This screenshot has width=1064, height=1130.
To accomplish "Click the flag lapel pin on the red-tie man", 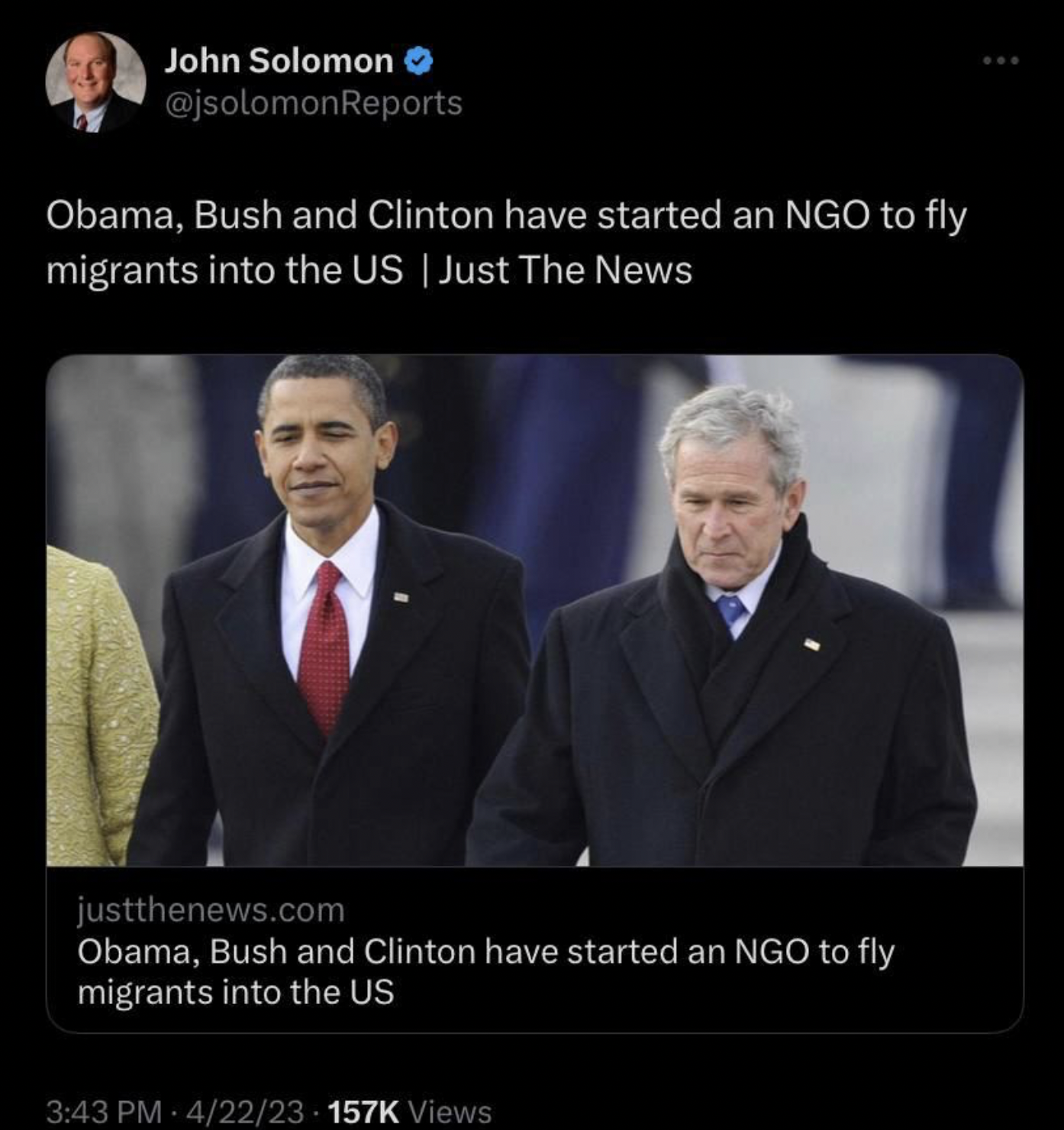I will point(401,597).
